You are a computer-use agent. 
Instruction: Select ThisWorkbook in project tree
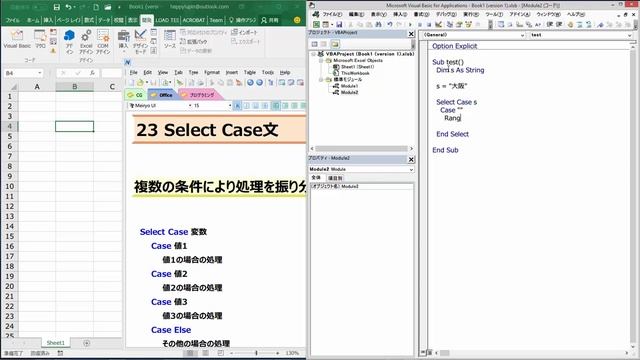tap(351, 73)
